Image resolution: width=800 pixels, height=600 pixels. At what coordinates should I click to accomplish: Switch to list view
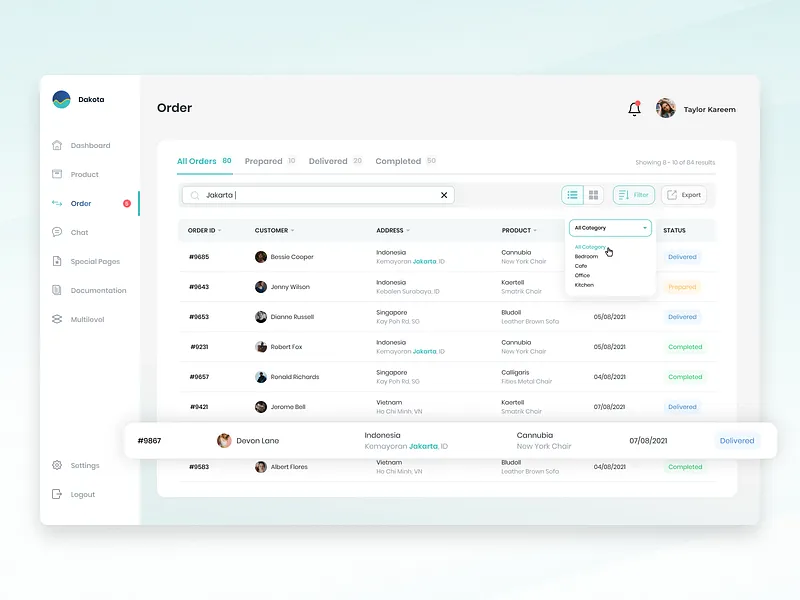click(x=572, y=195)
